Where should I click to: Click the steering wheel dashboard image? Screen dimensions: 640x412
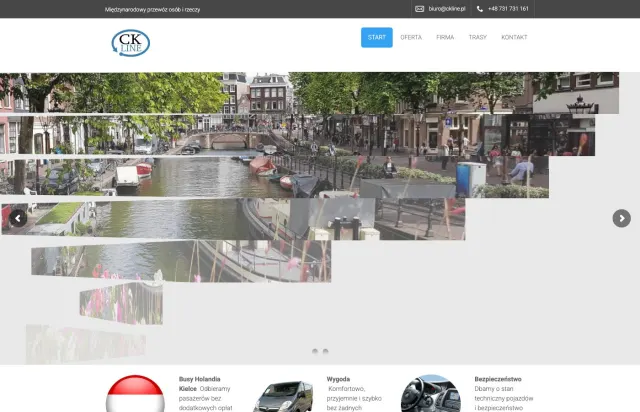coord(431,394)
